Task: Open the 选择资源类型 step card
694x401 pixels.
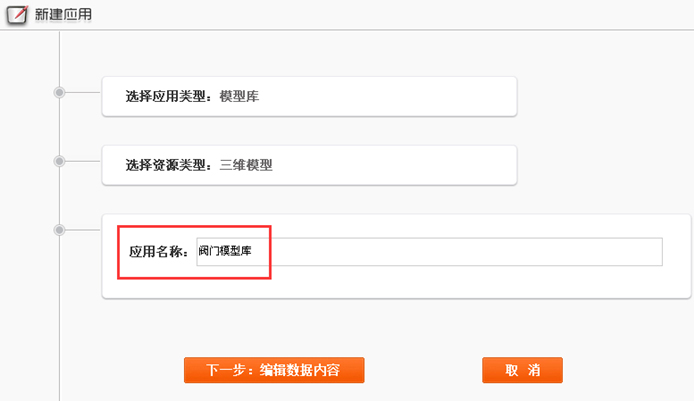Action: (x=309, y=165)
